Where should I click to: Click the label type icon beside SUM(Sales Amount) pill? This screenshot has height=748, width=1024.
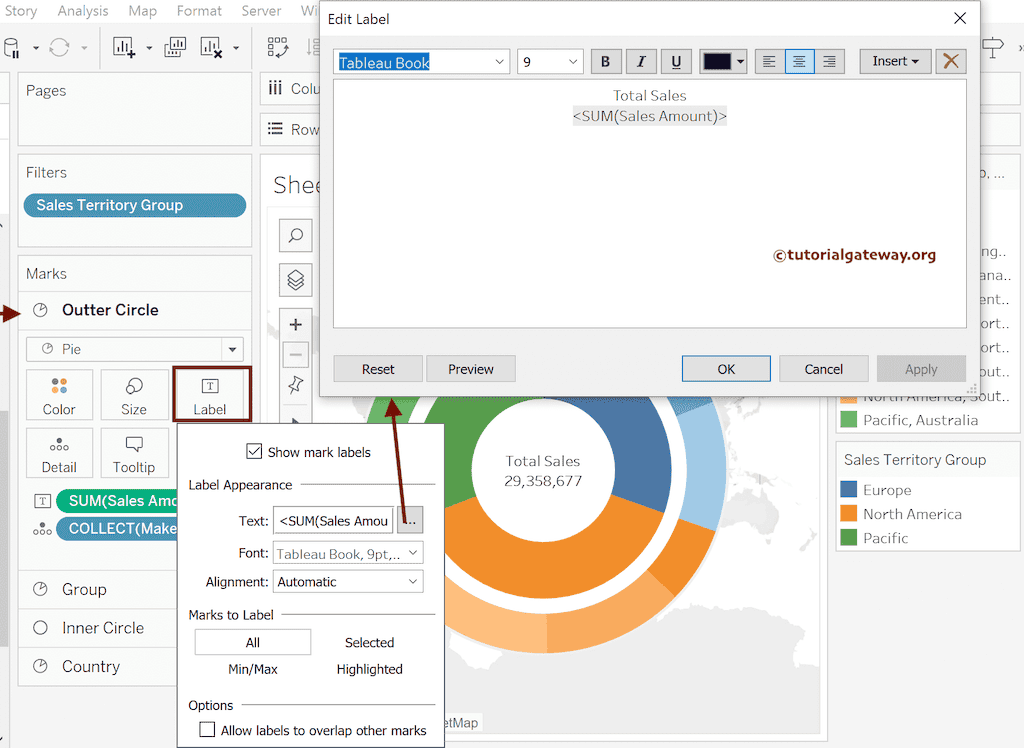pyautogui.click(x=42, y=501)
